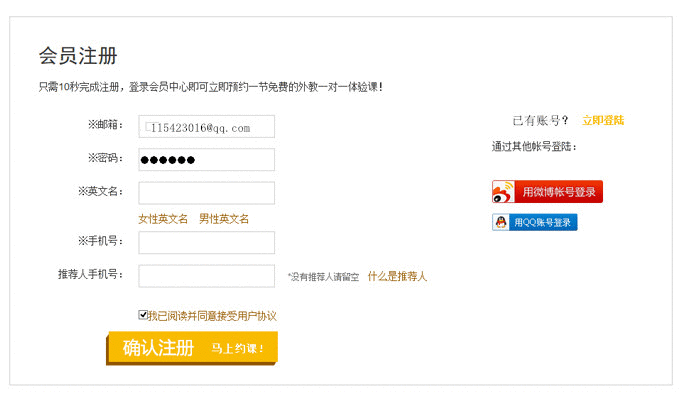Open 女性英文名 name suggestions
The height and width of the screenshot is (395, 696).
pos(163,219)
